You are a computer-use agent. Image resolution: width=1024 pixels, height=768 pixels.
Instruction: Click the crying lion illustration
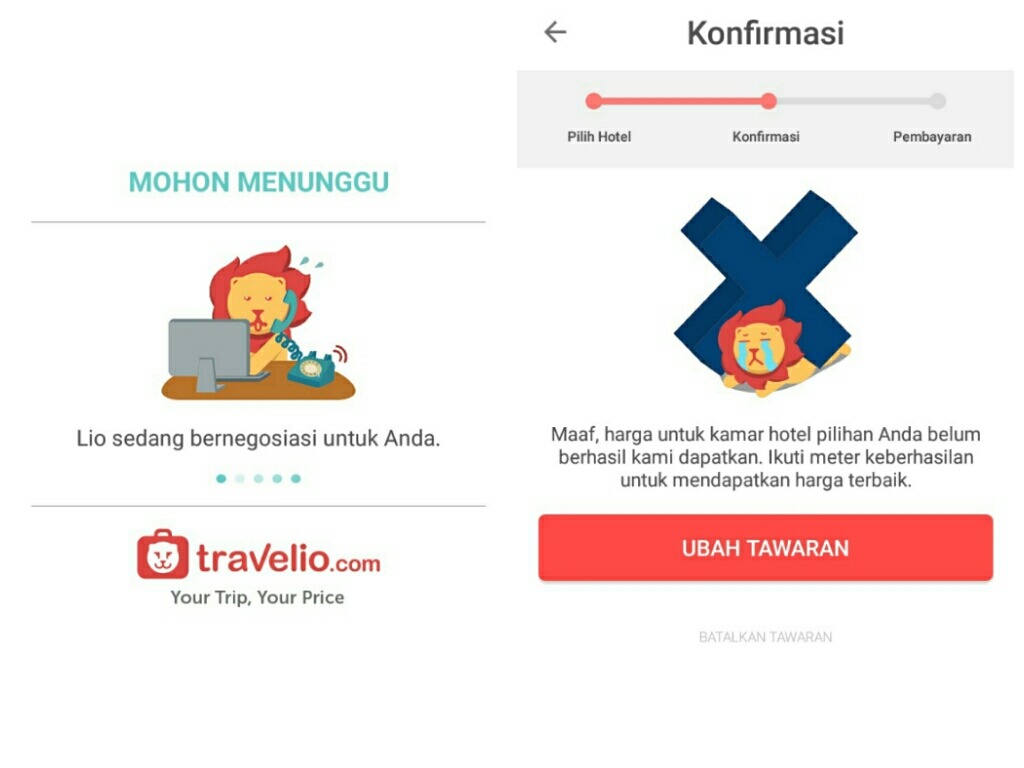coord(761,349)
